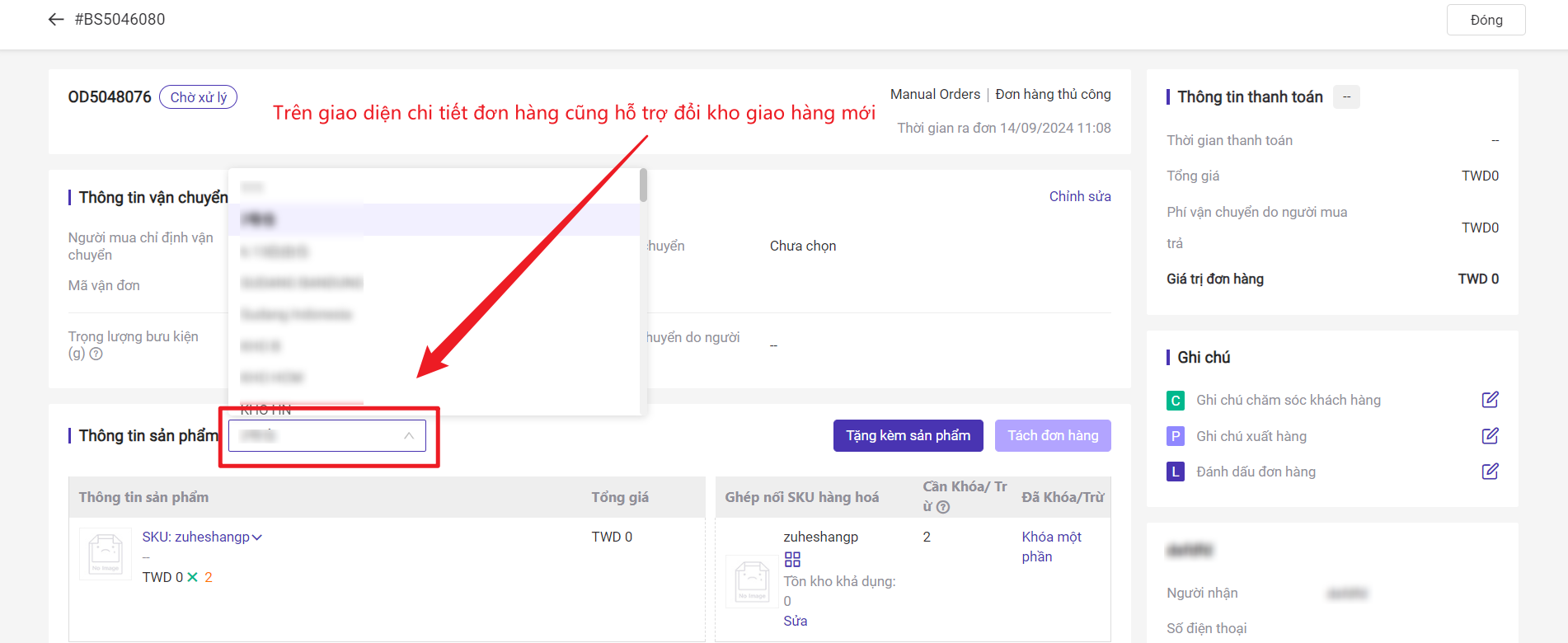
Task: Click the Sửa link under Tồn kho khả dụng
Action: tap(795, 621)
